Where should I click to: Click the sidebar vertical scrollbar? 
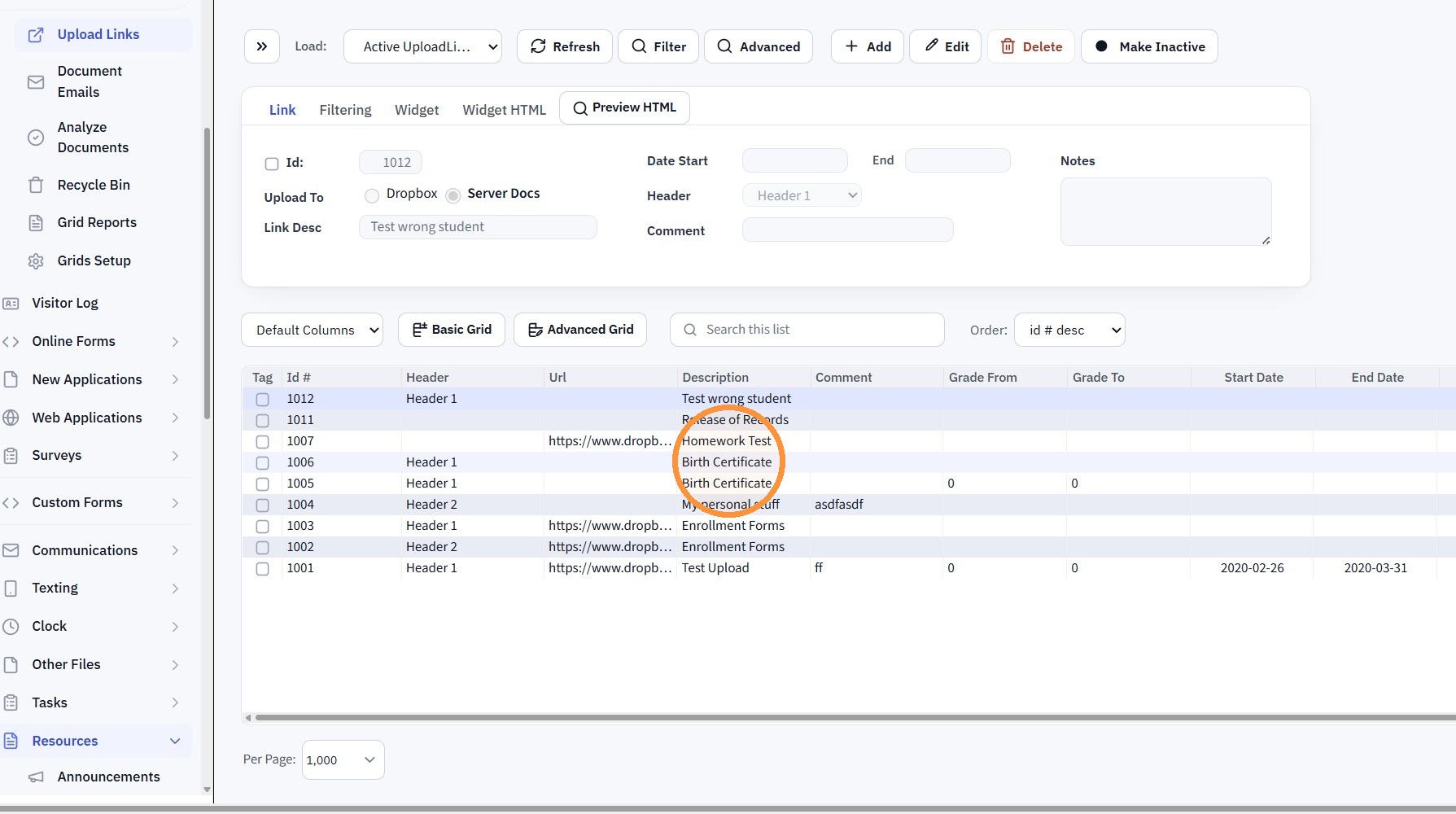(x=207, y=273)
